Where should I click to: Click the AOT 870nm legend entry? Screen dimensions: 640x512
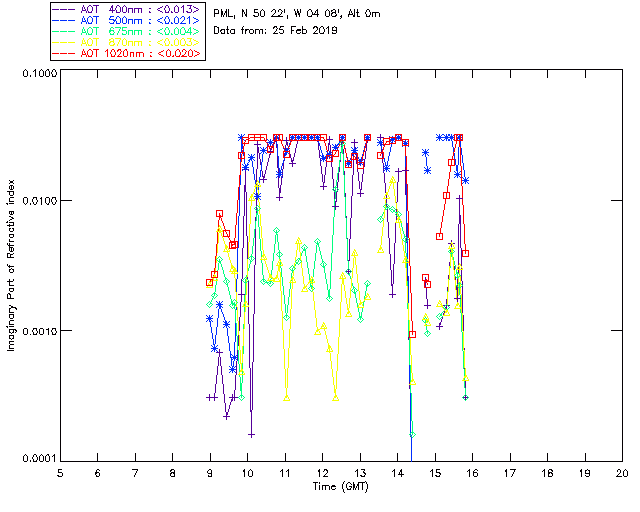127,42
